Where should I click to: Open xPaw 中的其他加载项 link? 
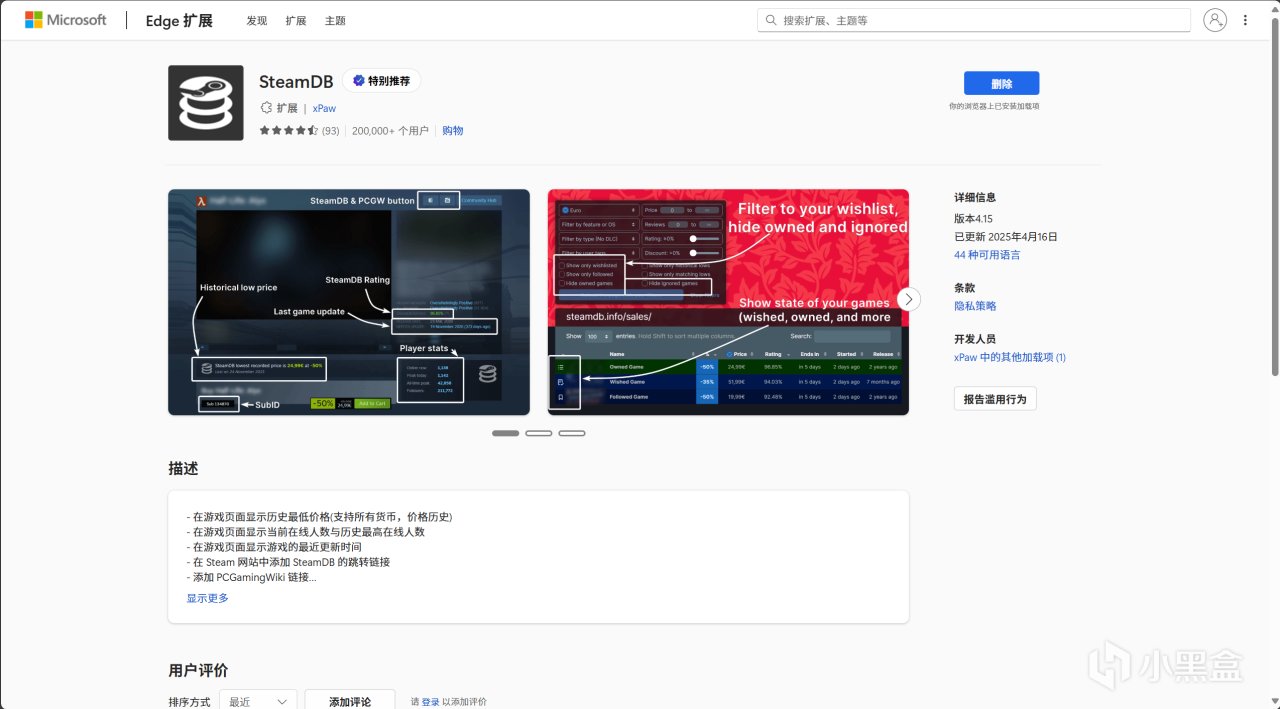pos(1010,357)
